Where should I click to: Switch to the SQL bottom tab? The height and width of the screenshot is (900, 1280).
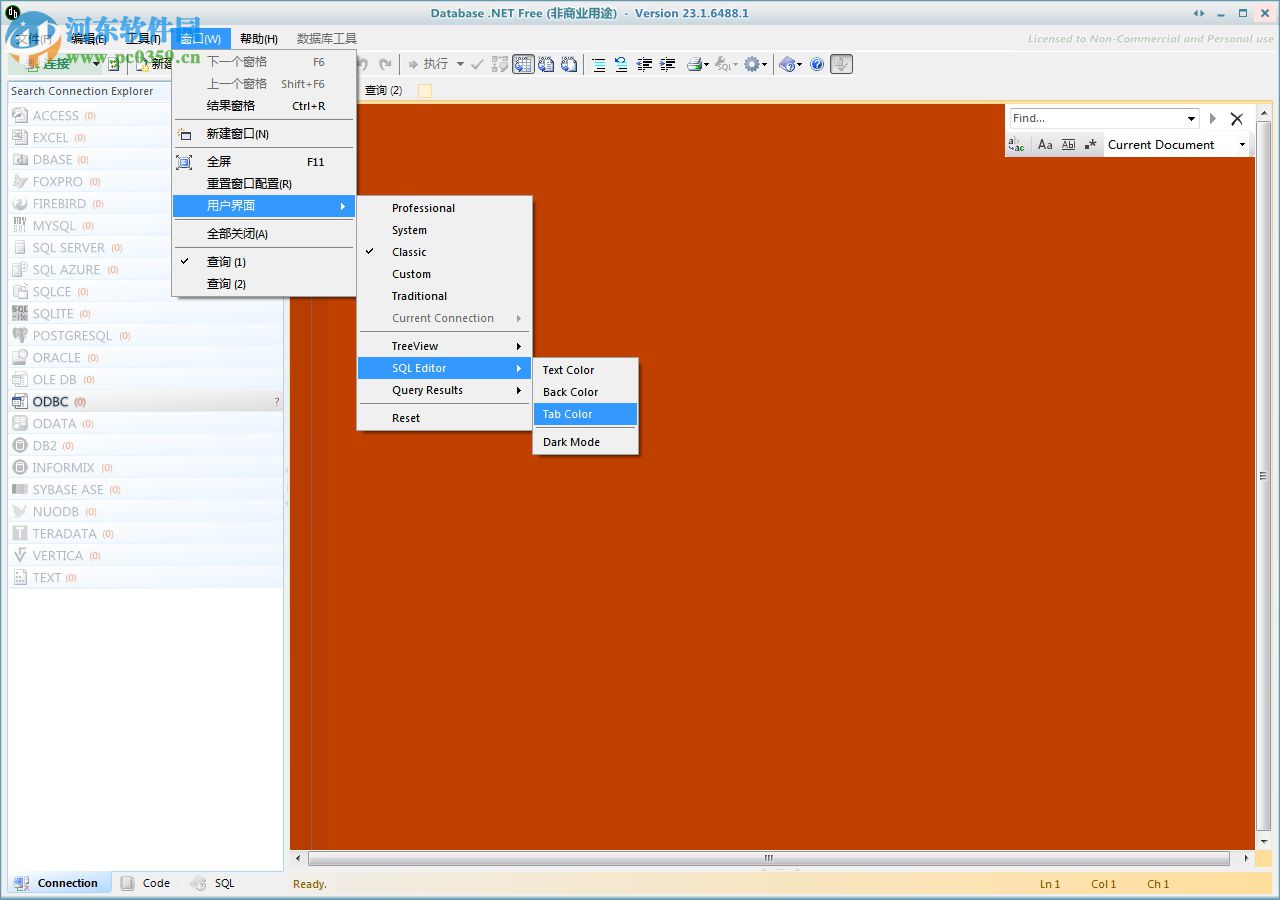point(213,883)
